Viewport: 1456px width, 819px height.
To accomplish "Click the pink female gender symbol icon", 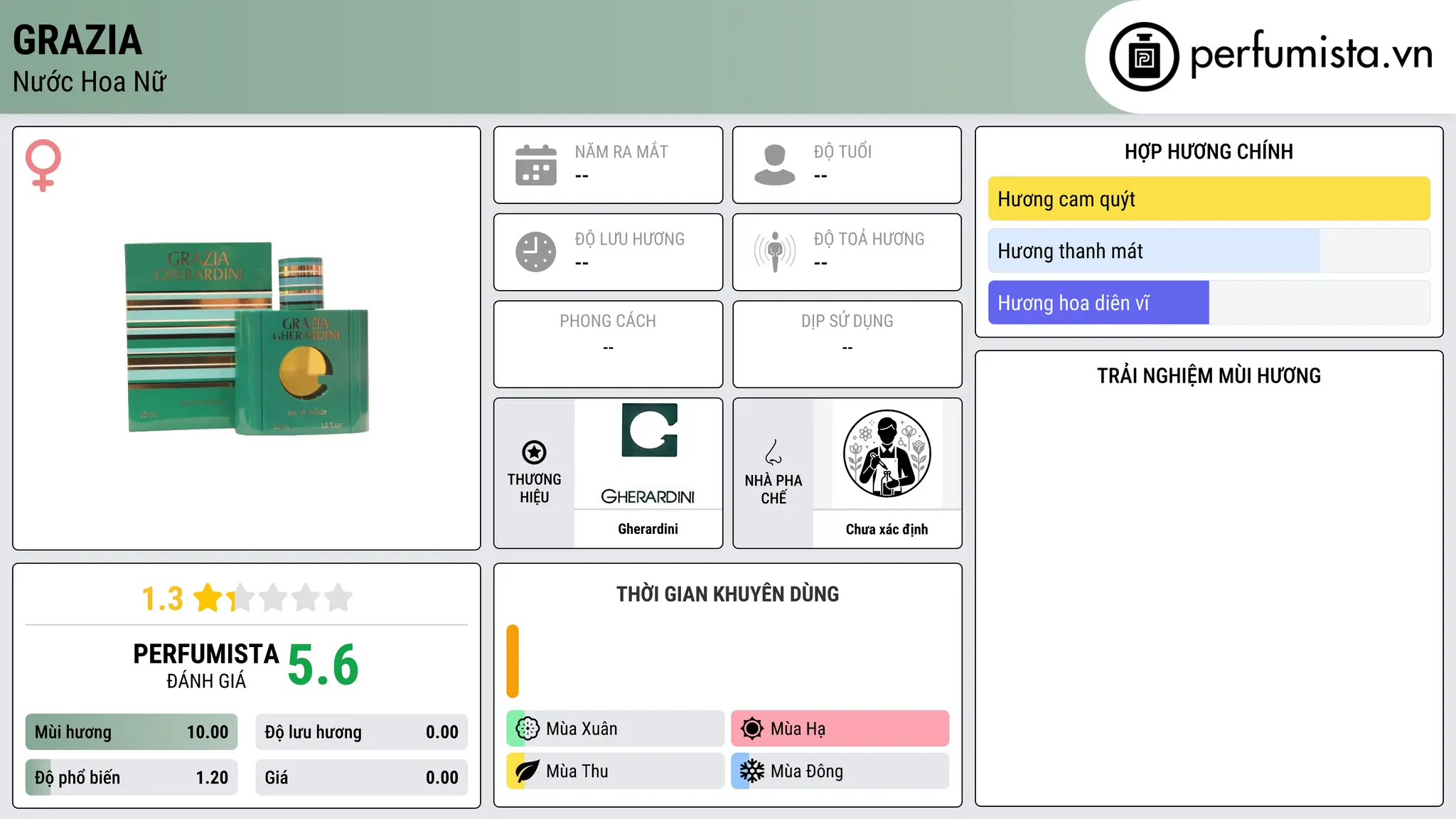I will click(x=43, y=165).
